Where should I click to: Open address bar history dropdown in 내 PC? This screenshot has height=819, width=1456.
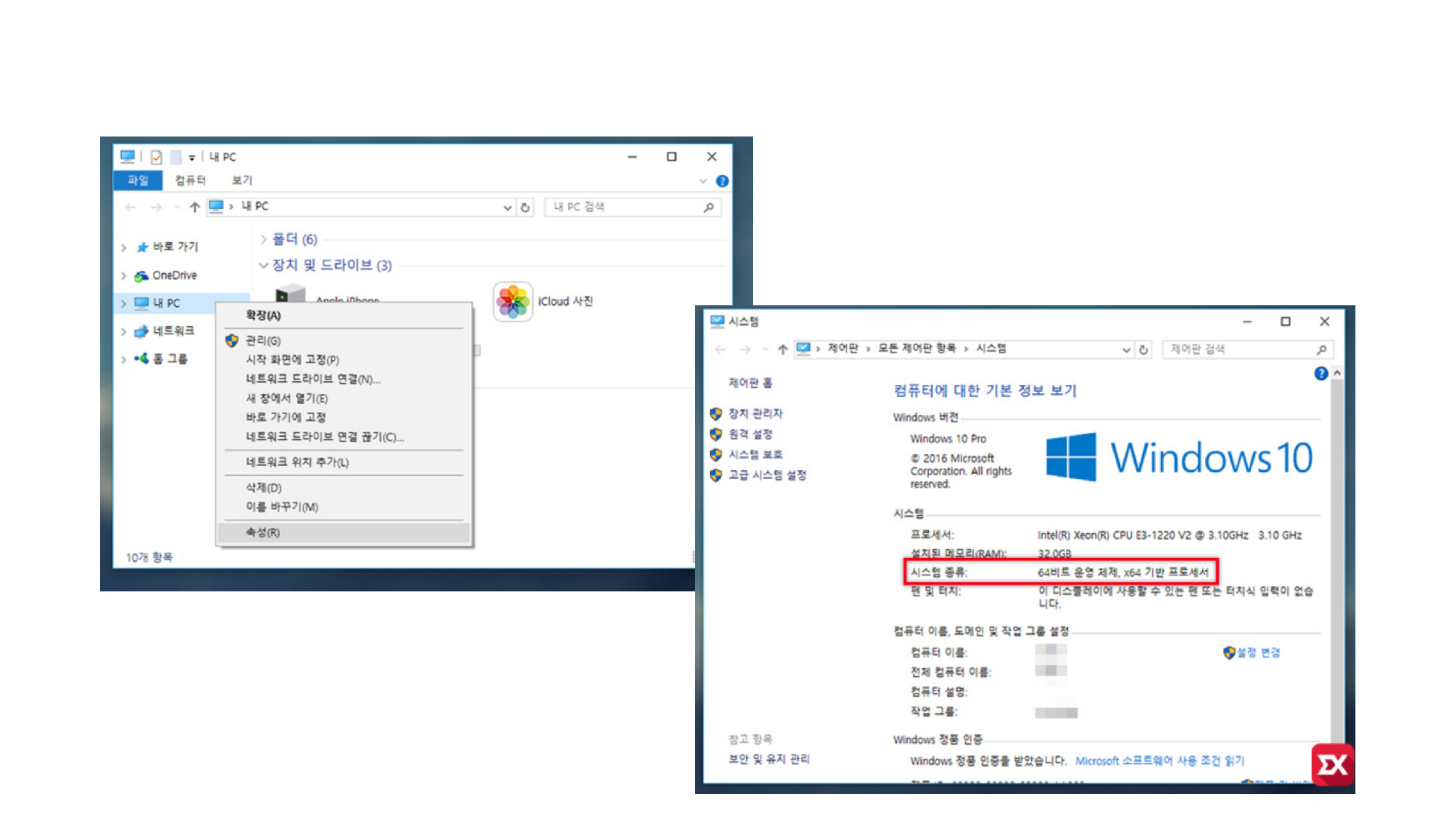507,207
